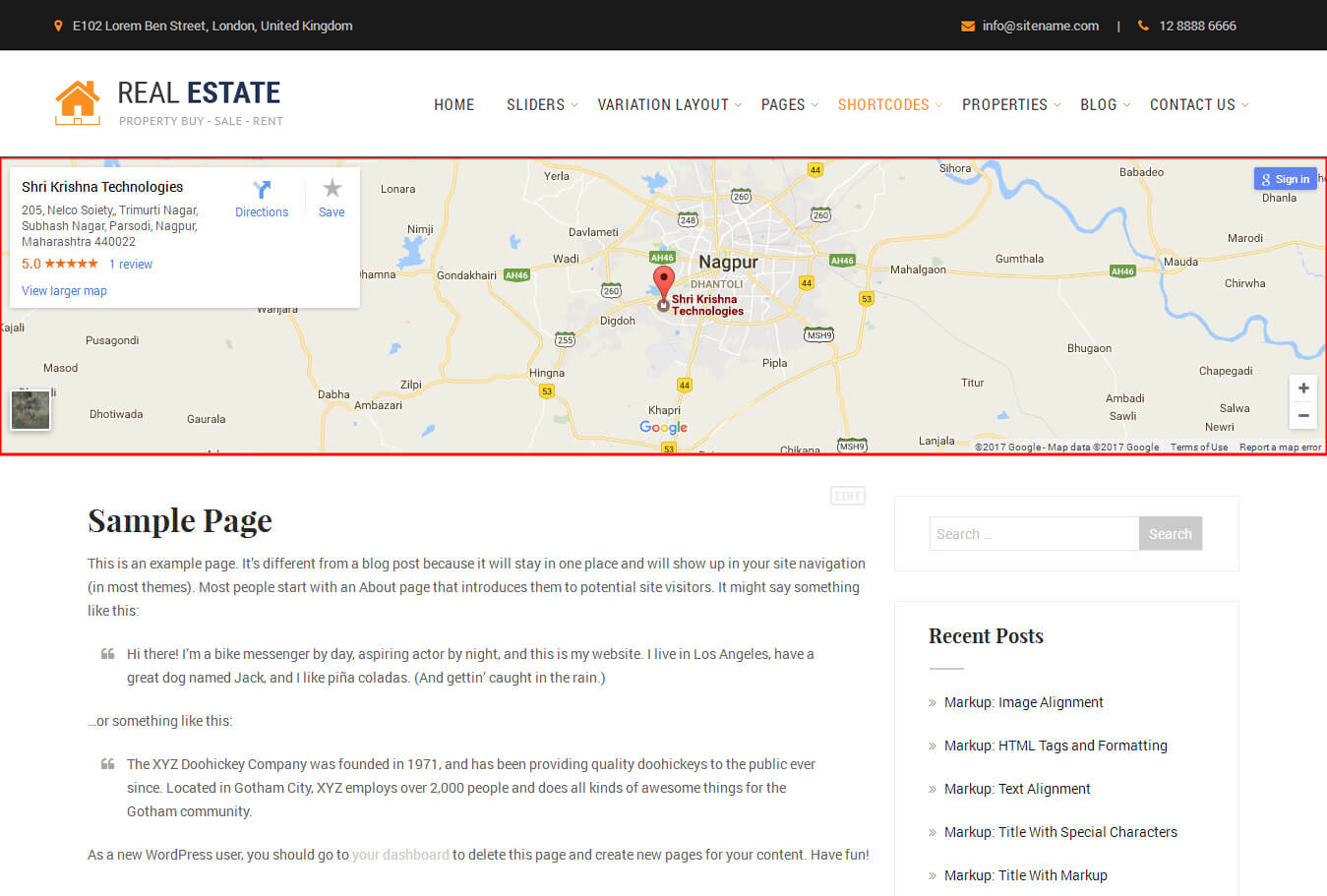Open the Sliders menu

536,104
